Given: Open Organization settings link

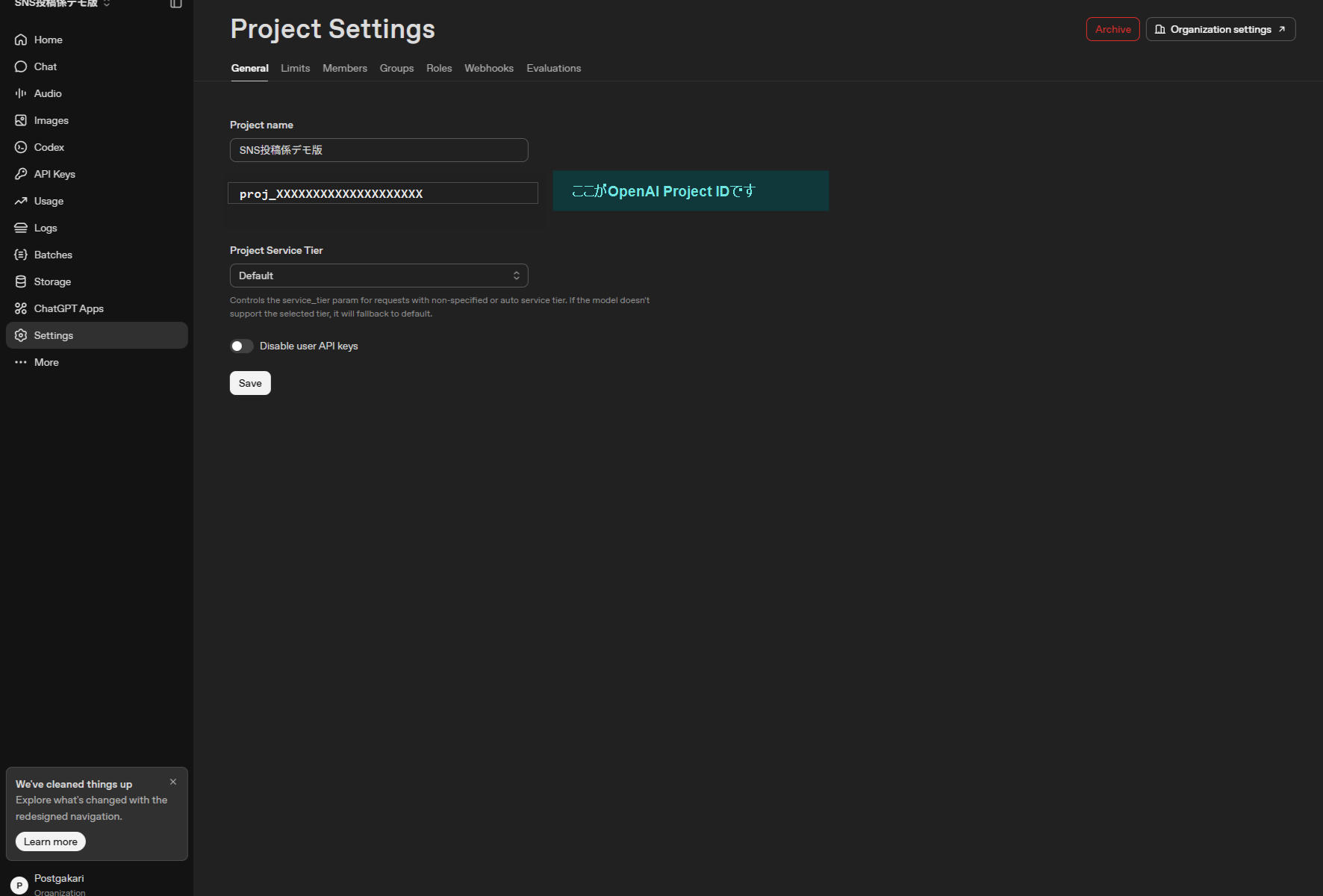Looking at the screenshot, I should click(1221, 29).
